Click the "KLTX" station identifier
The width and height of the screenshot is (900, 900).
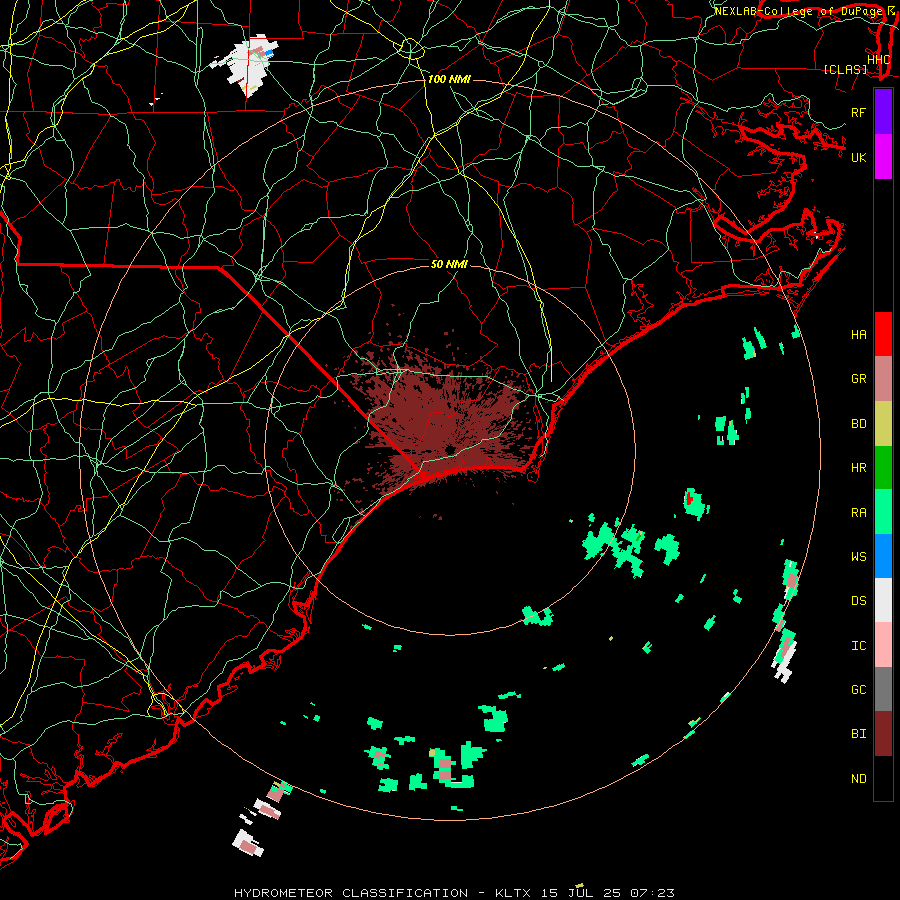point(513,893)
